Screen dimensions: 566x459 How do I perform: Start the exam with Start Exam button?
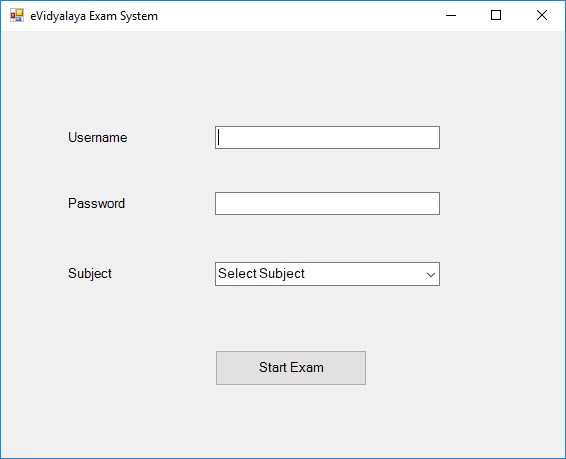pos(291,368)
